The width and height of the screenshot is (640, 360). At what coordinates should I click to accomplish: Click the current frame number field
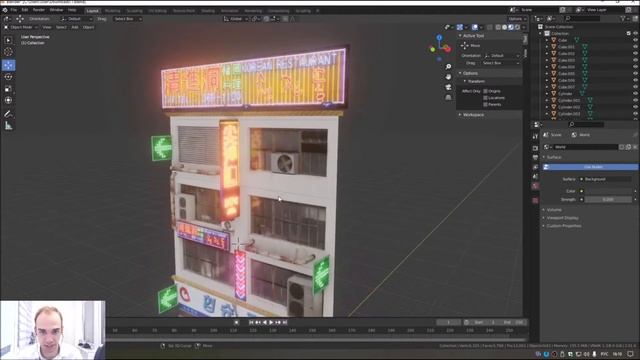(x=449, y=322)
